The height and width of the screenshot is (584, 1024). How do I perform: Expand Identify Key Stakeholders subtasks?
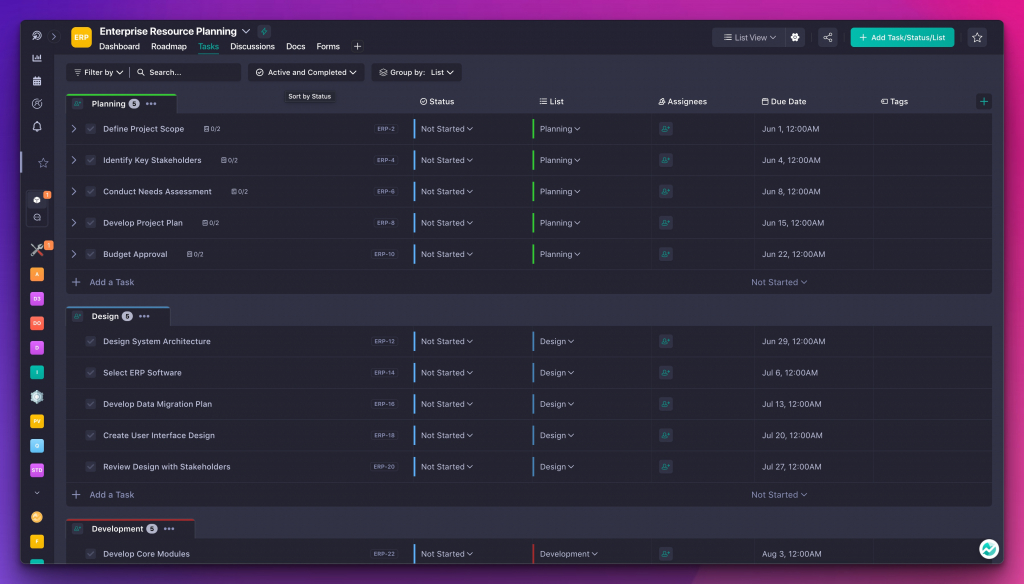pyautogui.click(x=74, y=160)
